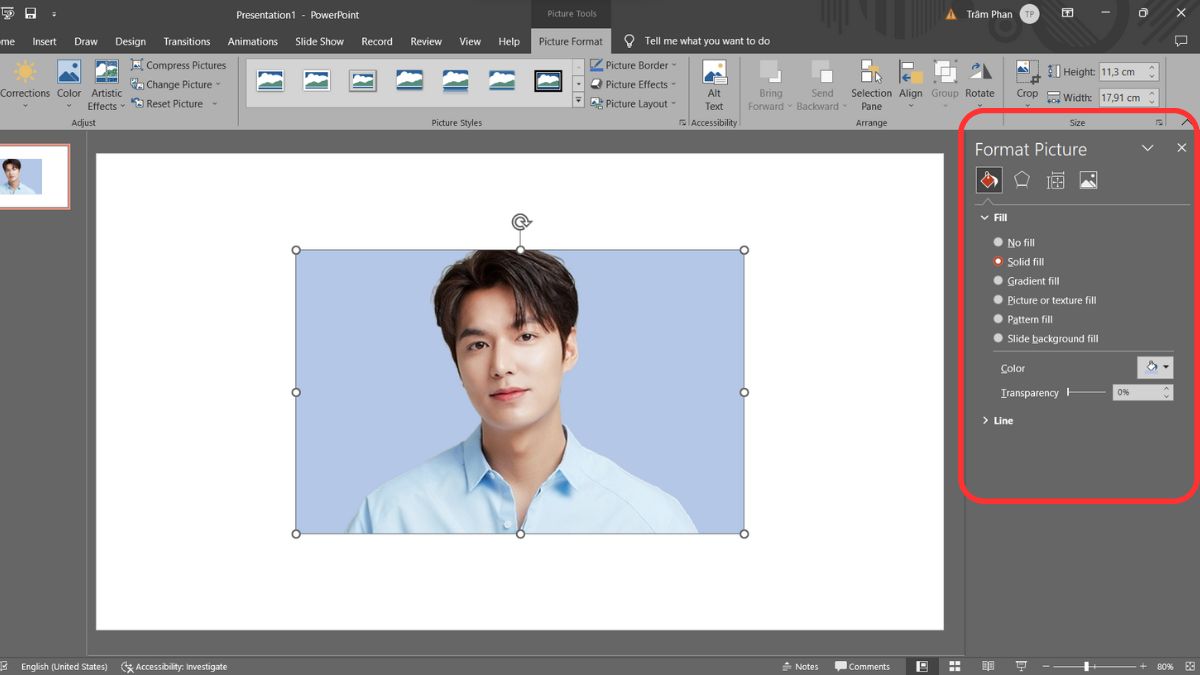Viewport: 1200px width, 675px height.
Task: Select the slide 1 thumbnail
Action: pos(33,176)
